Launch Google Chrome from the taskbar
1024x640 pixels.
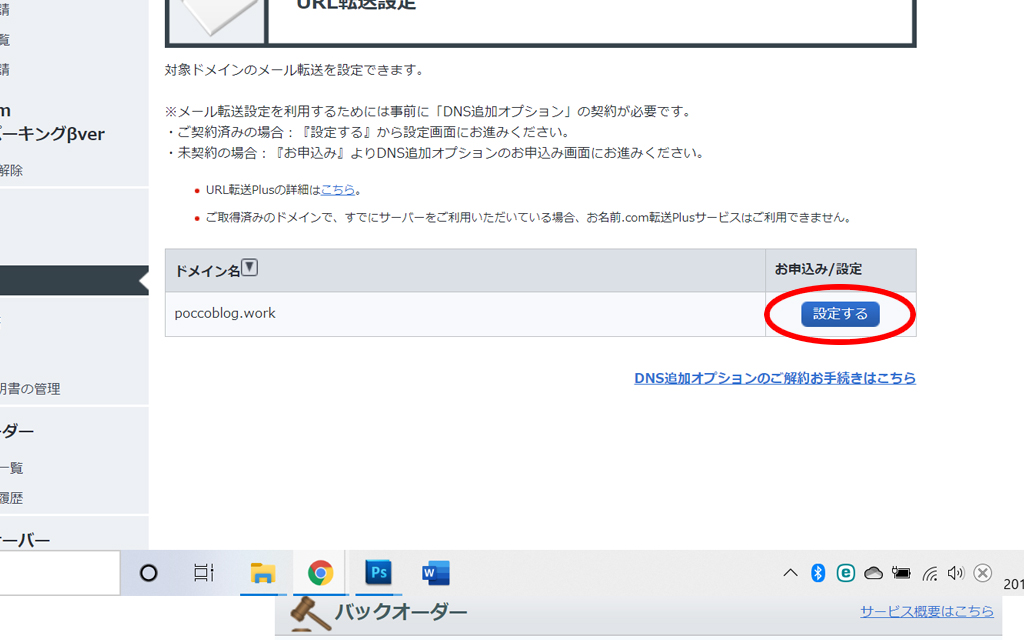tap(319, 573)
